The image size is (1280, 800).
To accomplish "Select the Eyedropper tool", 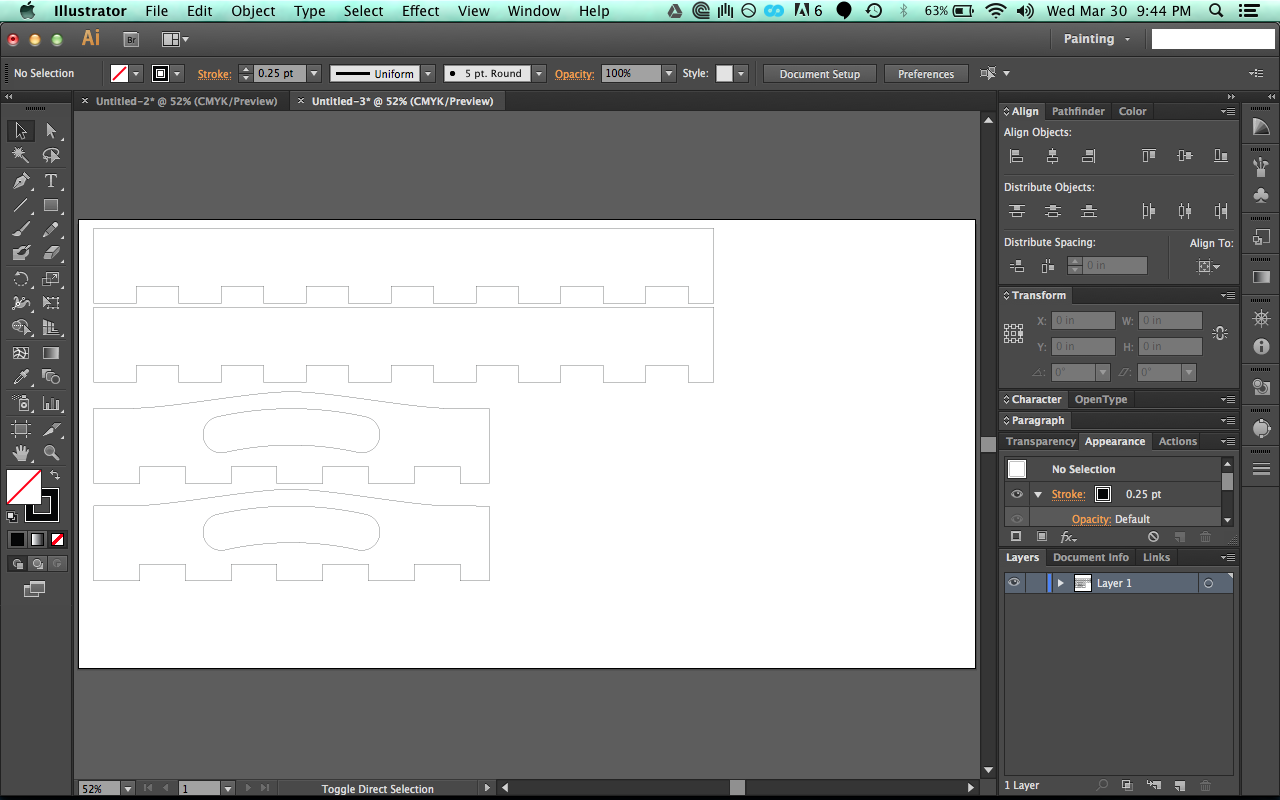I will pyautogui.click(x=21, y=378).
